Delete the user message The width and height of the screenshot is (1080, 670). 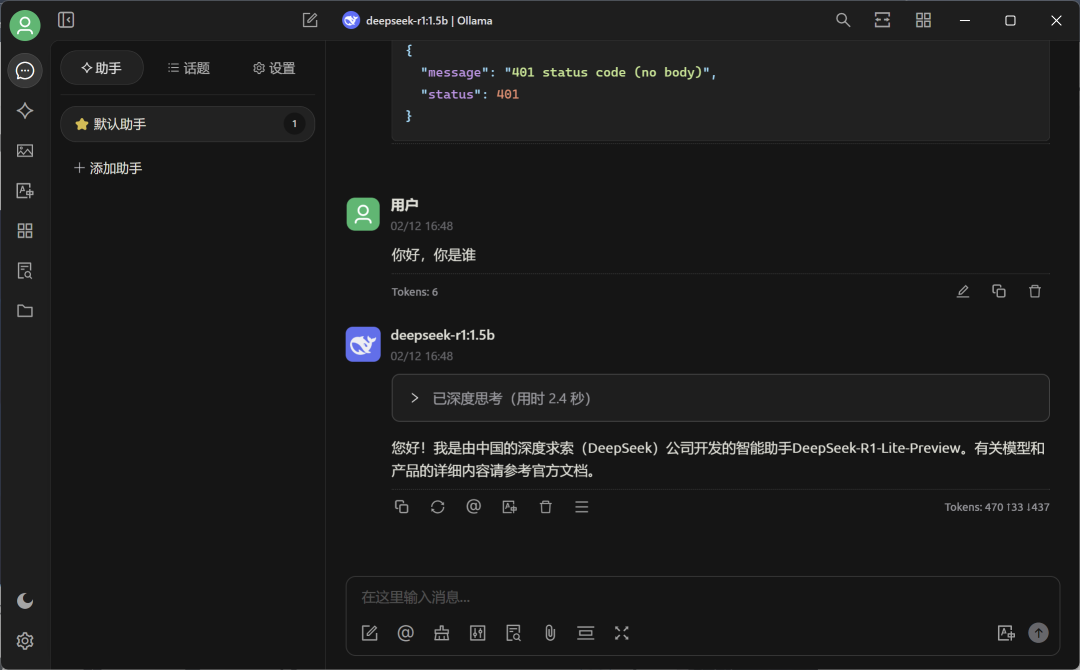1035,291
